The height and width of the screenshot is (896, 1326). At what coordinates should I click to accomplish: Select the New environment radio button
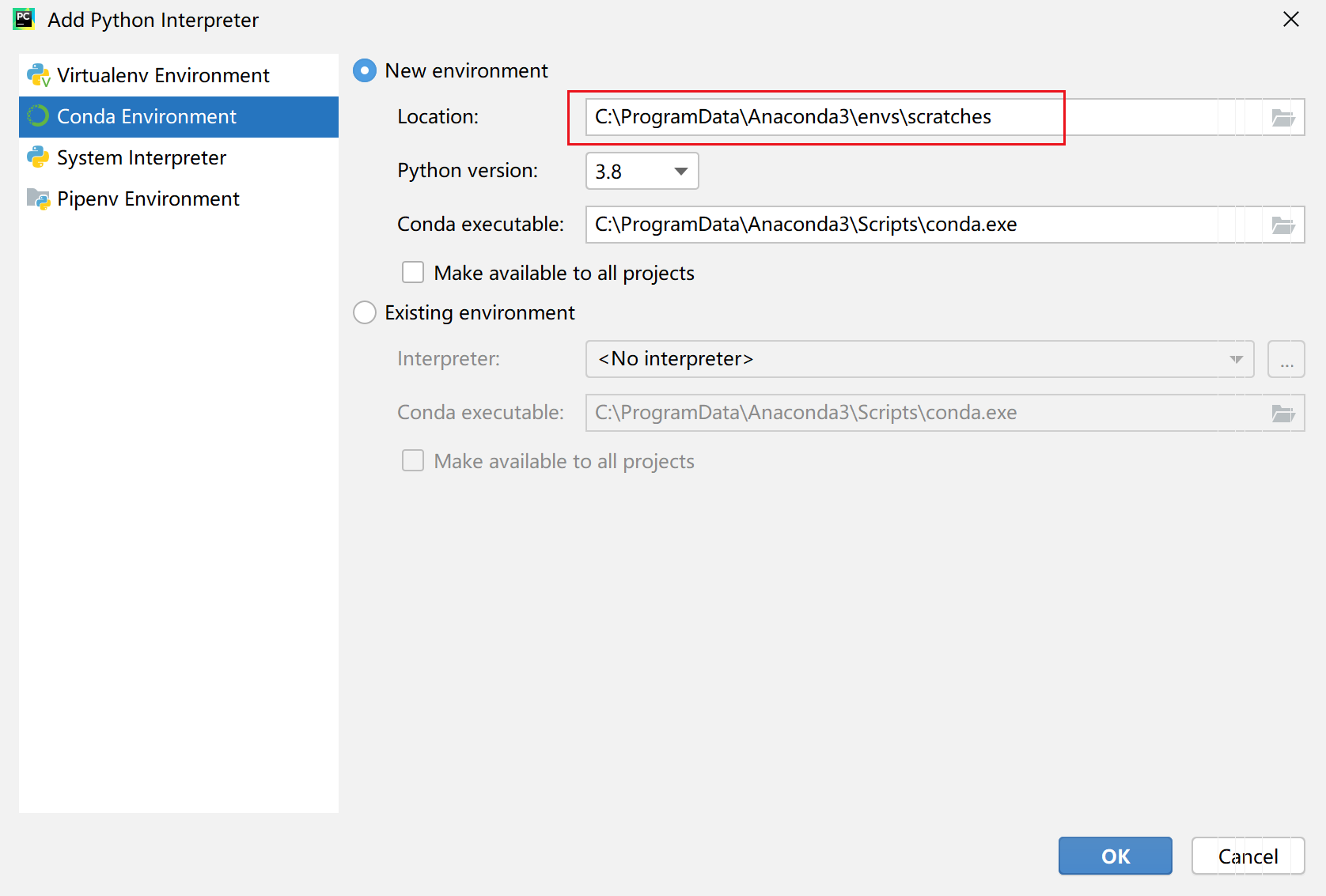point(365,71)
